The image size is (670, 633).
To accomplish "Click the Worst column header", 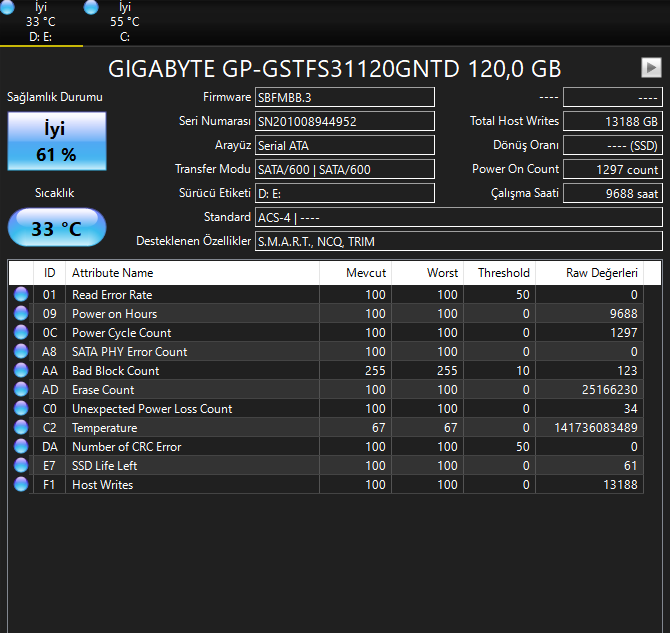I will pos(428,273).
